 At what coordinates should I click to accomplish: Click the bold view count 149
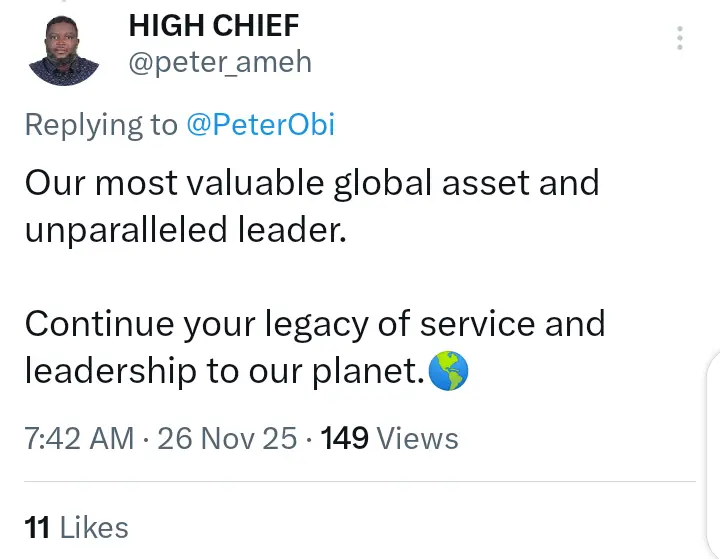click(x=345, y=439)
